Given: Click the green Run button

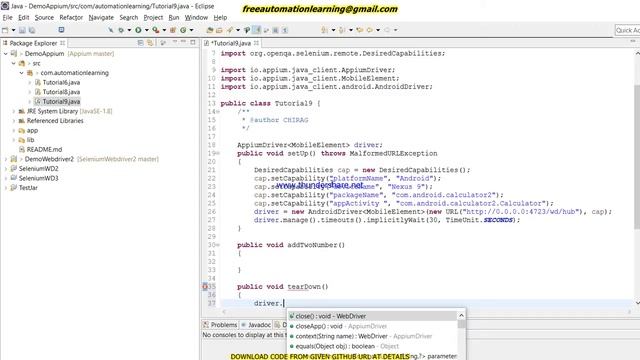Looking at the screenshot, I should 138,30.
